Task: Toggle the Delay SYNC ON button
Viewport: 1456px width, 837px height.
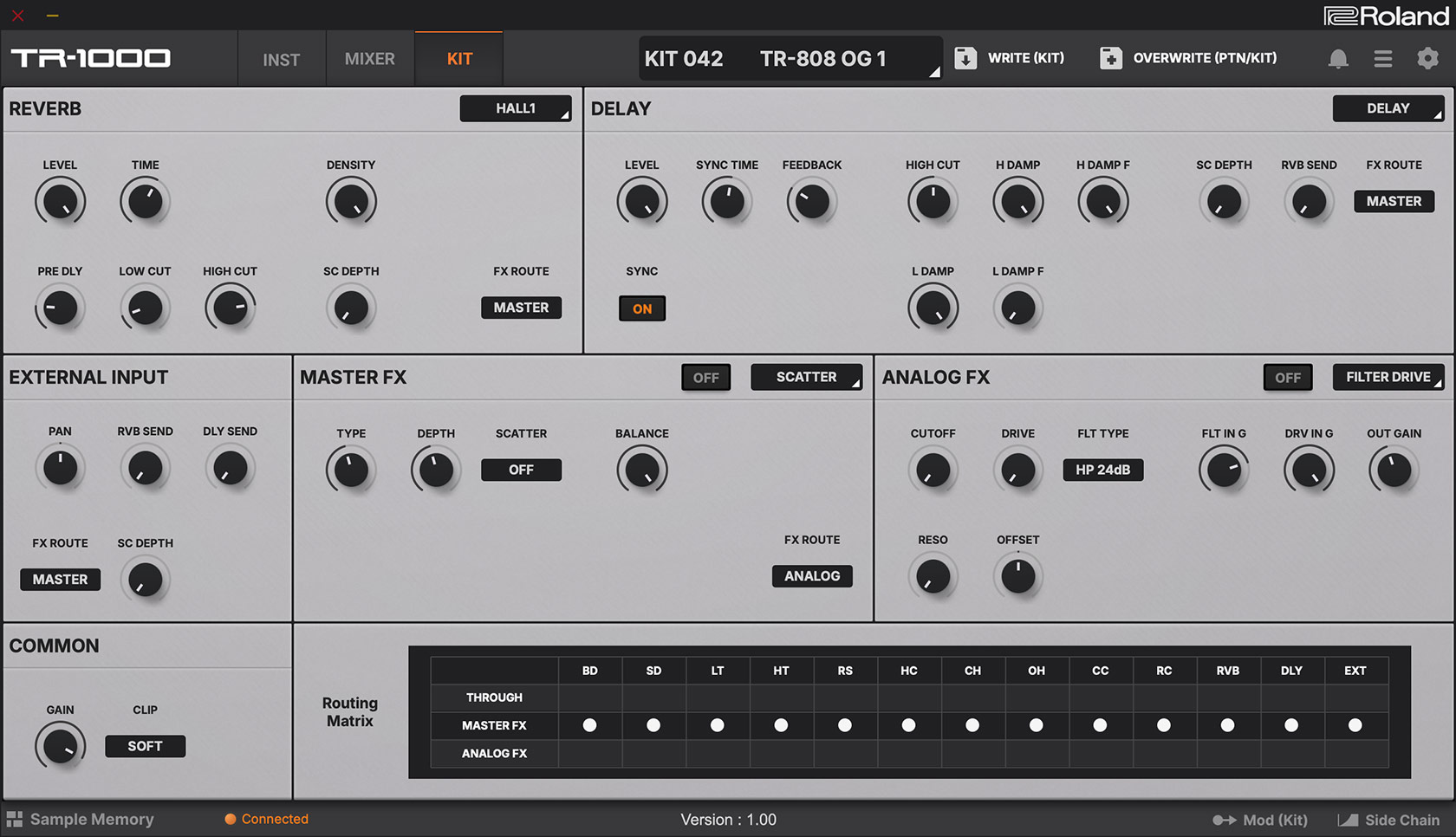Action: 641,308
